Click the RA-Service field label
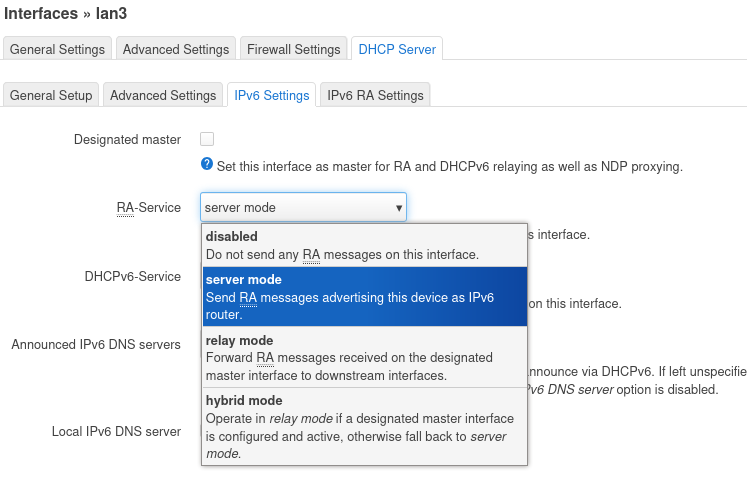The width and height of the screenshot is (747, 480). click(148, 208)
